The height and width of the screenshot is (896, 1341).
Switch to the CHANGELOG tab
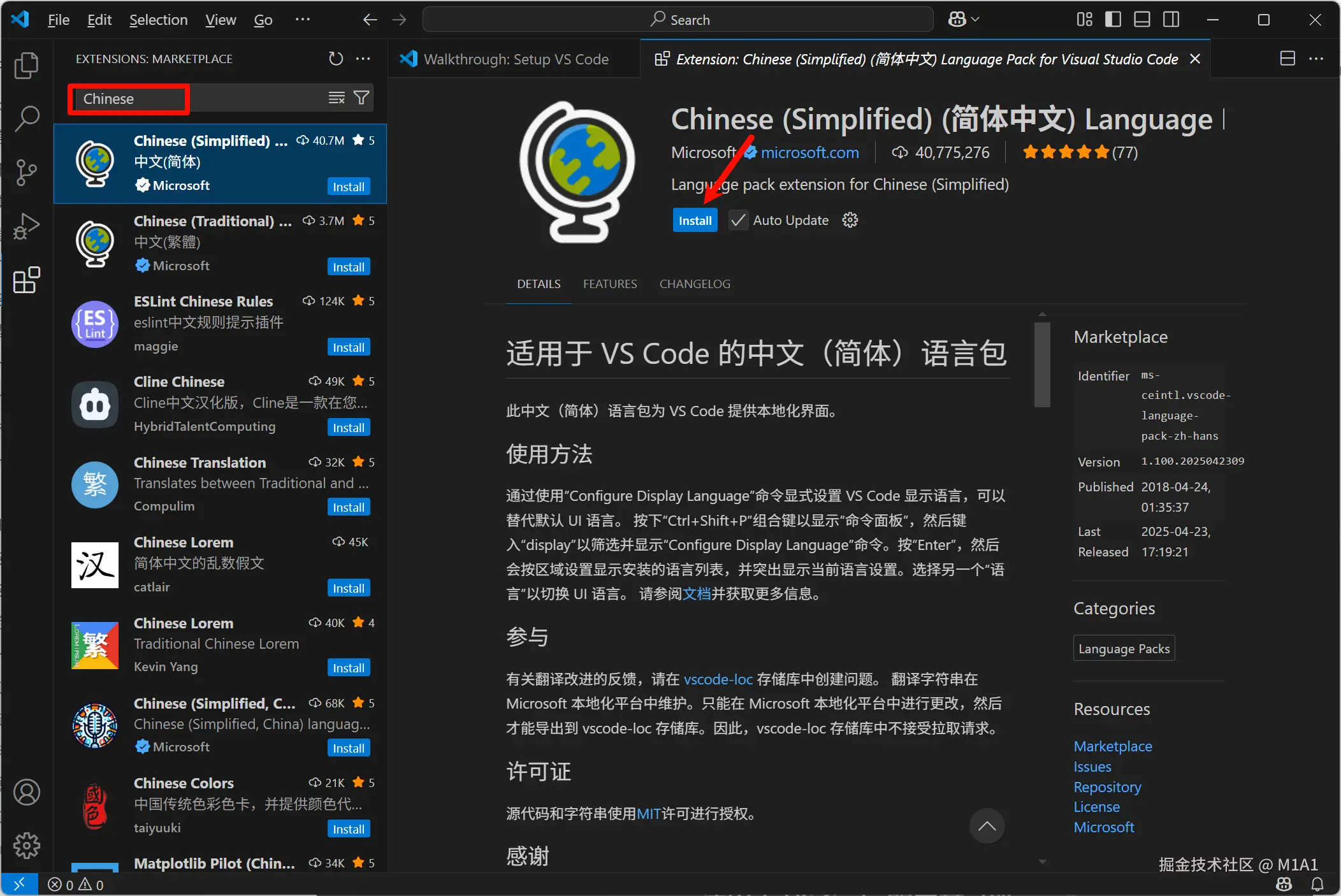694,284
